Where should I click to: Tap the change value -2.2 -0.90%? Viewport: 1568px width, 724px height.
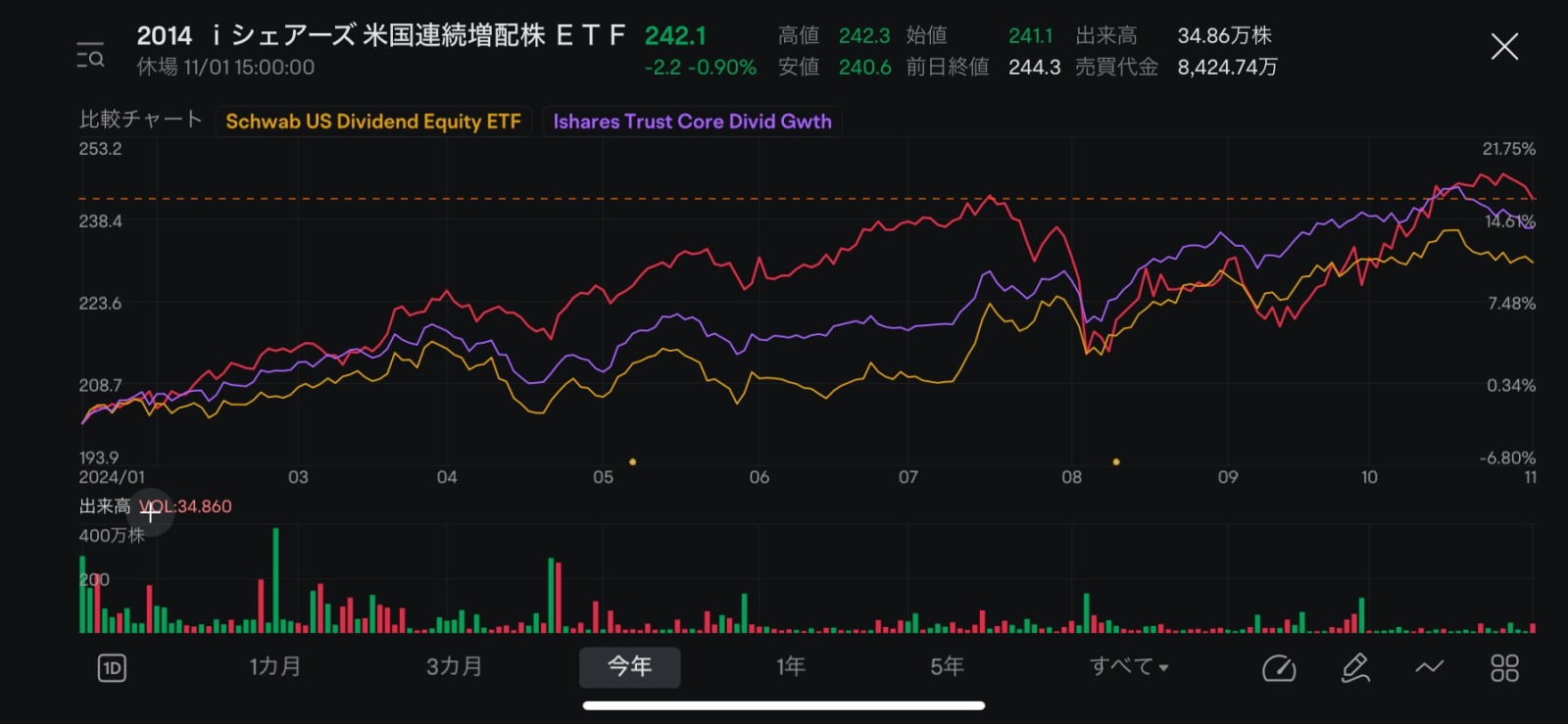pos(700,68)
